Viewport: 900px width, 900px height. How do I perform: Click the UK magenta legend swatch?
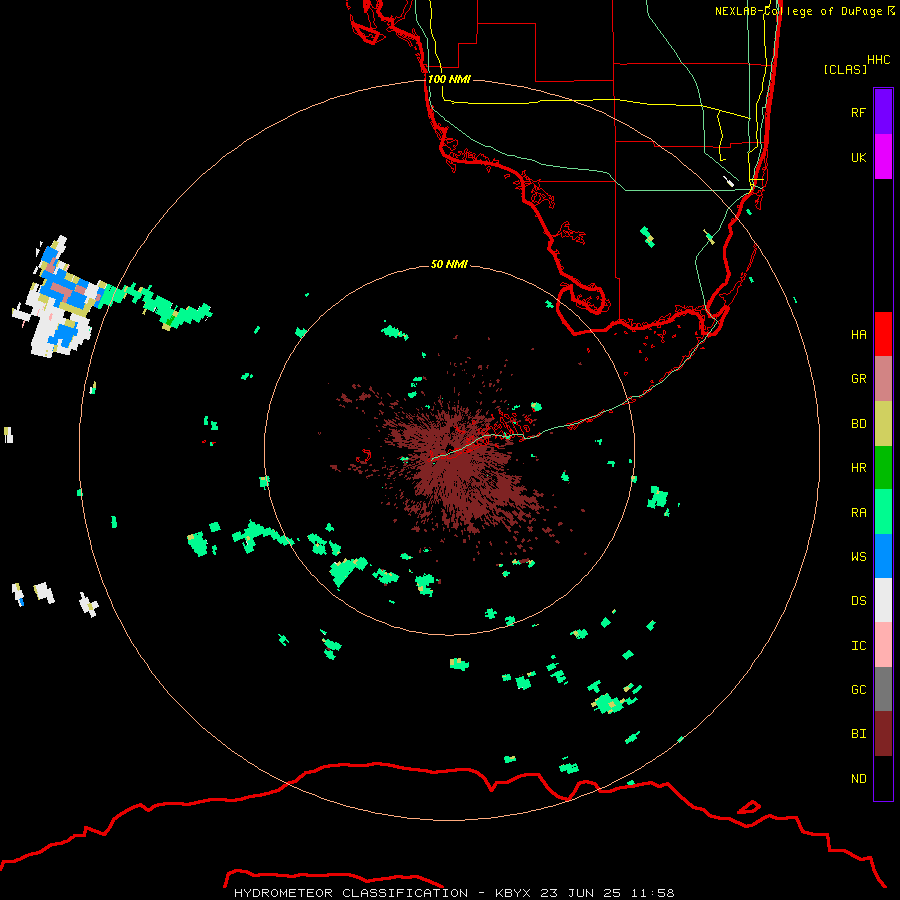point(883,157)
